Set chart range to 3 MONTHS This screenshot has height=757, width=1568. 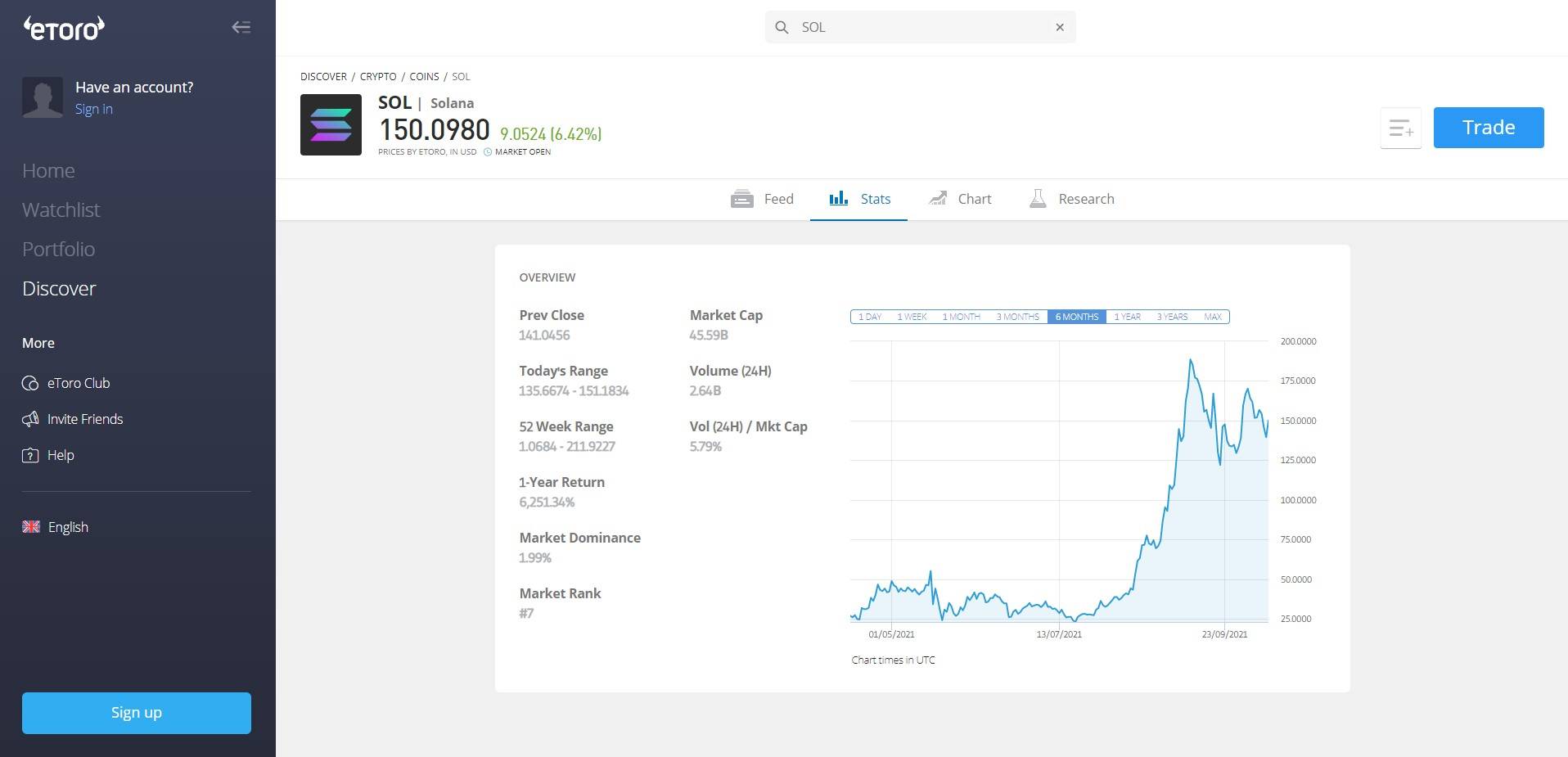pos(1017,317)
